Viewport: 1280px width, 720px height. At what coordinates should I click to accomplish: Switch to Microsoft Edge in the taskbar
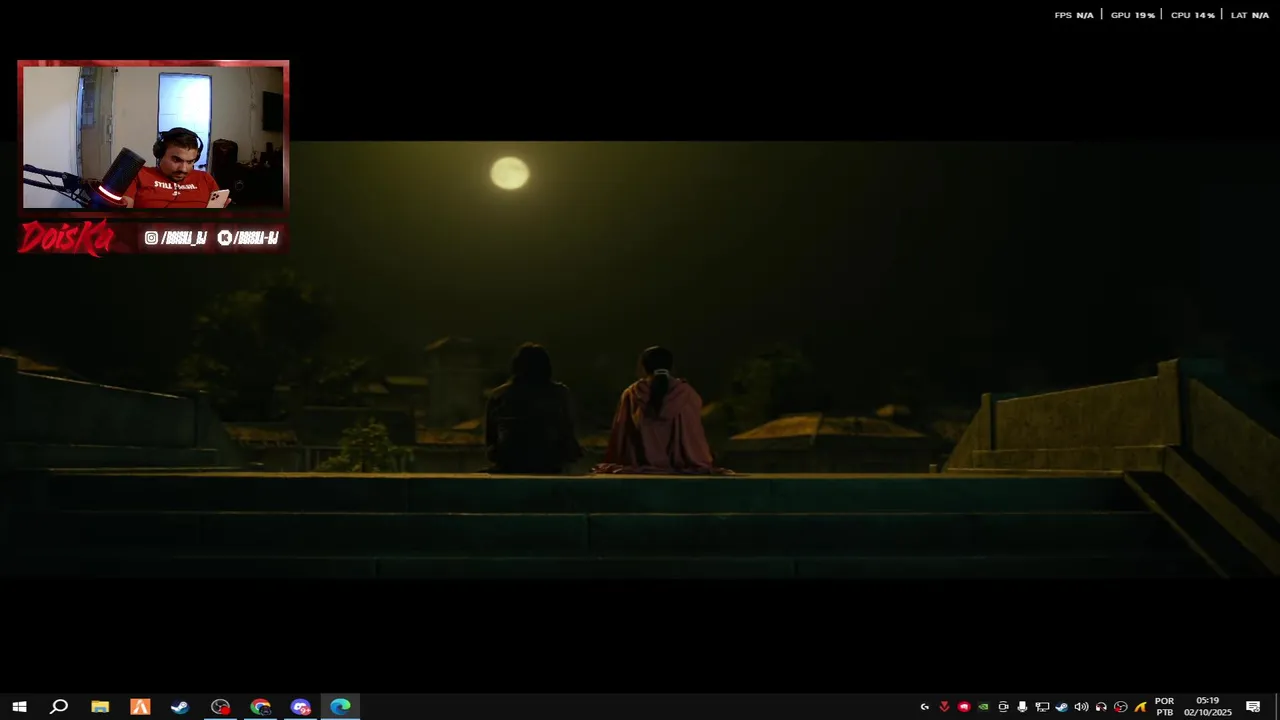point(340,706)
